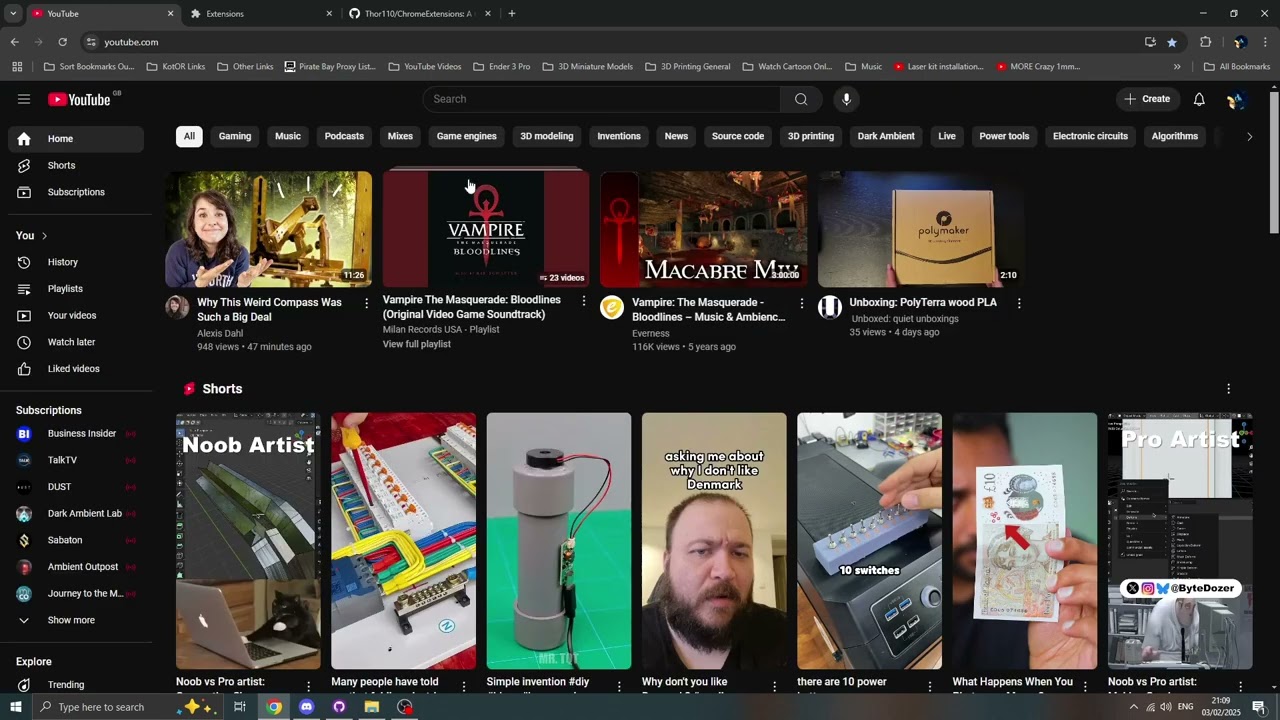
Task: Select the 3D printing filter chip
Action: (811, 136)
